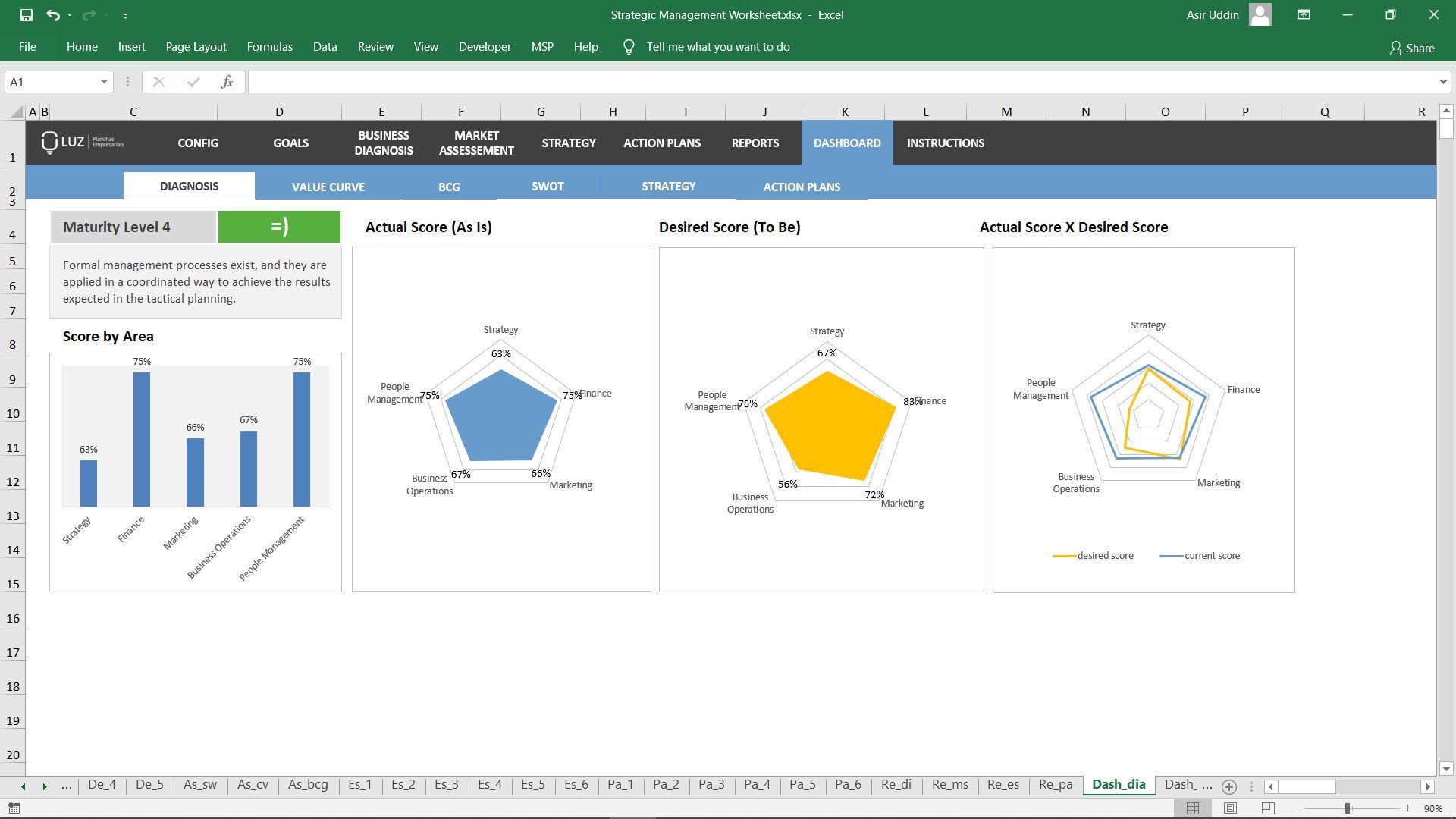This screenshot has width=1456, height=819.
Task: Select the Dash_dia sheet tab
Action: point(1118,785)
